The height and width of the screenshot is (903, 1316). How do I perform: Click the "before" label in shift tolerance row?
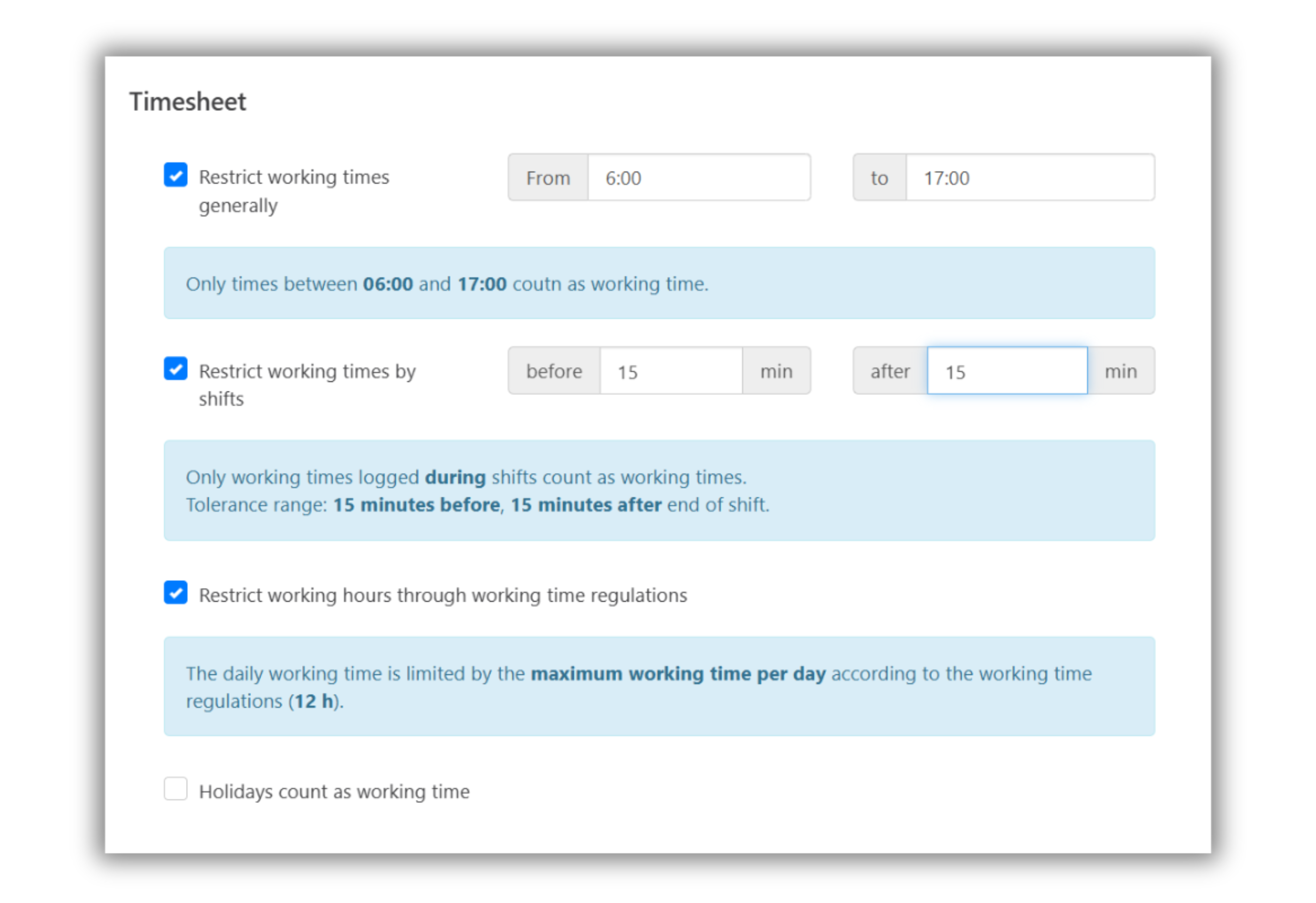tap(554, 371)
